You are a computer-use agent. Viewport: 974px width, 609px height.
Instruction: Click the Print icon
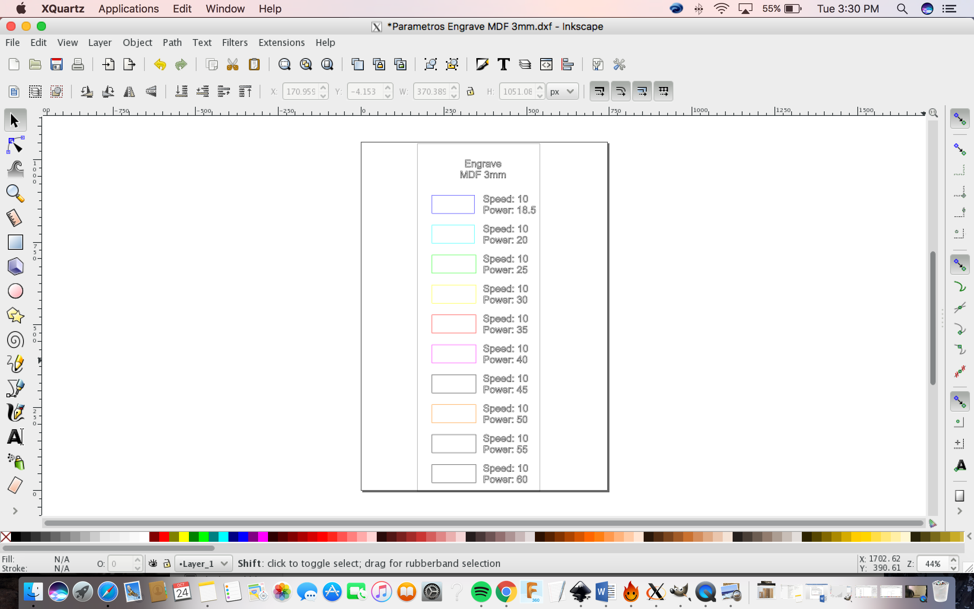(78, 65)
